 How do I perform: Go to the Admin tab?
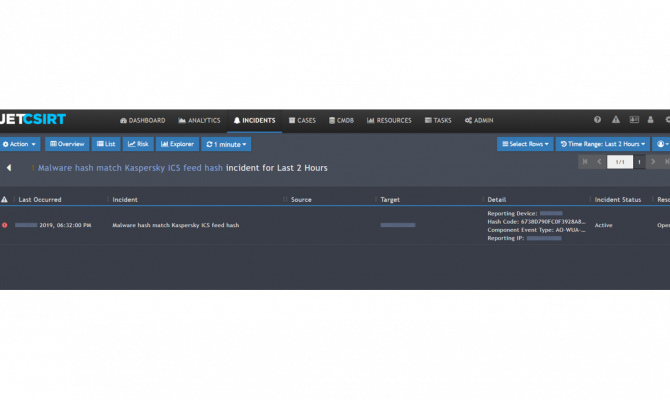click(479, 121)
